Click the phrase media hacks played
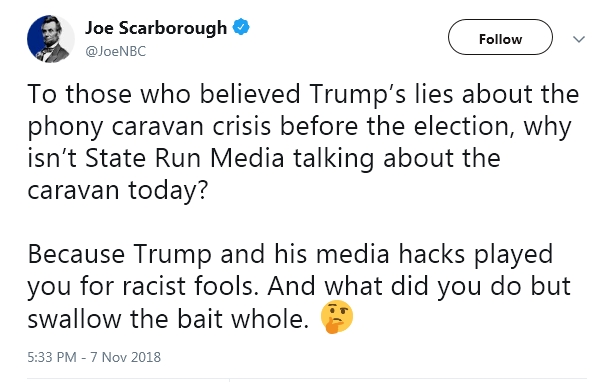The image size is (610, 382). point(434,255)
